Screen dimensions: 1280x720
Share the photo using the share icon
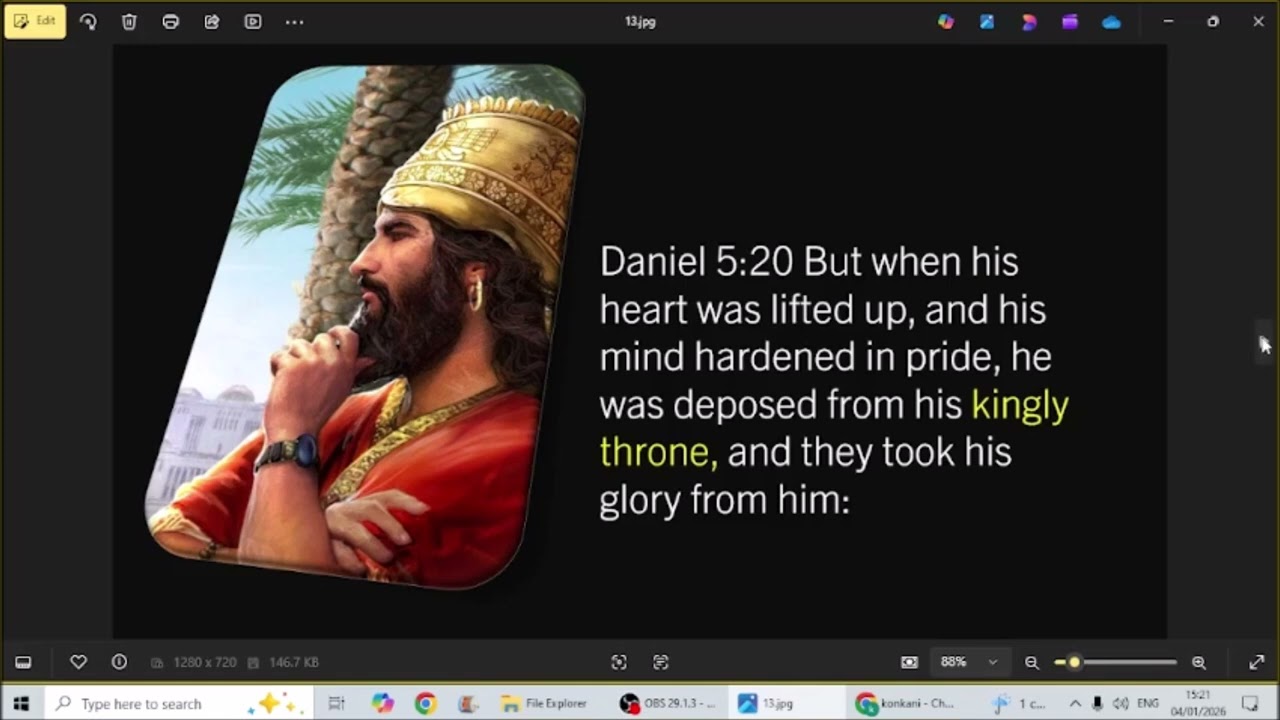click(x=212, y=21)
